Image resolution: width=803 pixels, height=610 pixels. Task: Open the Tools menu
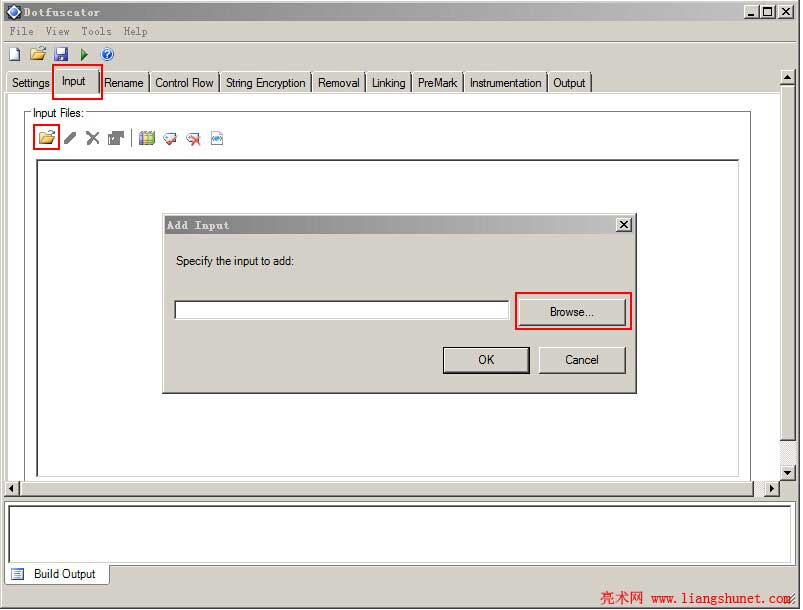(96, 32)
